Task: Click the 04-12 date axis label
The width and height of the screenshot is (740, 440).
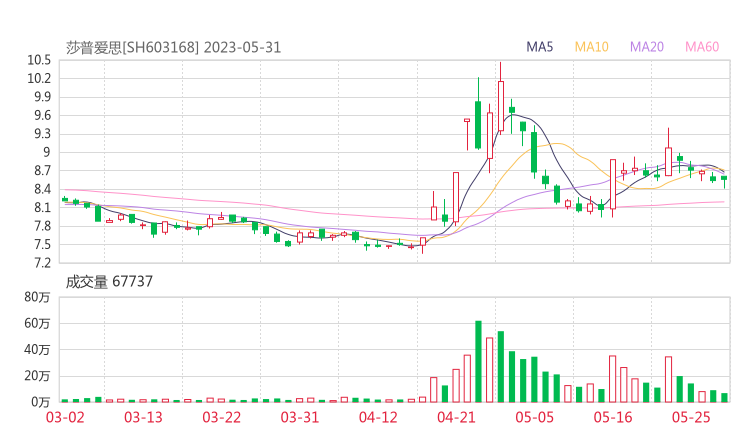Action: tap(378, 417)
